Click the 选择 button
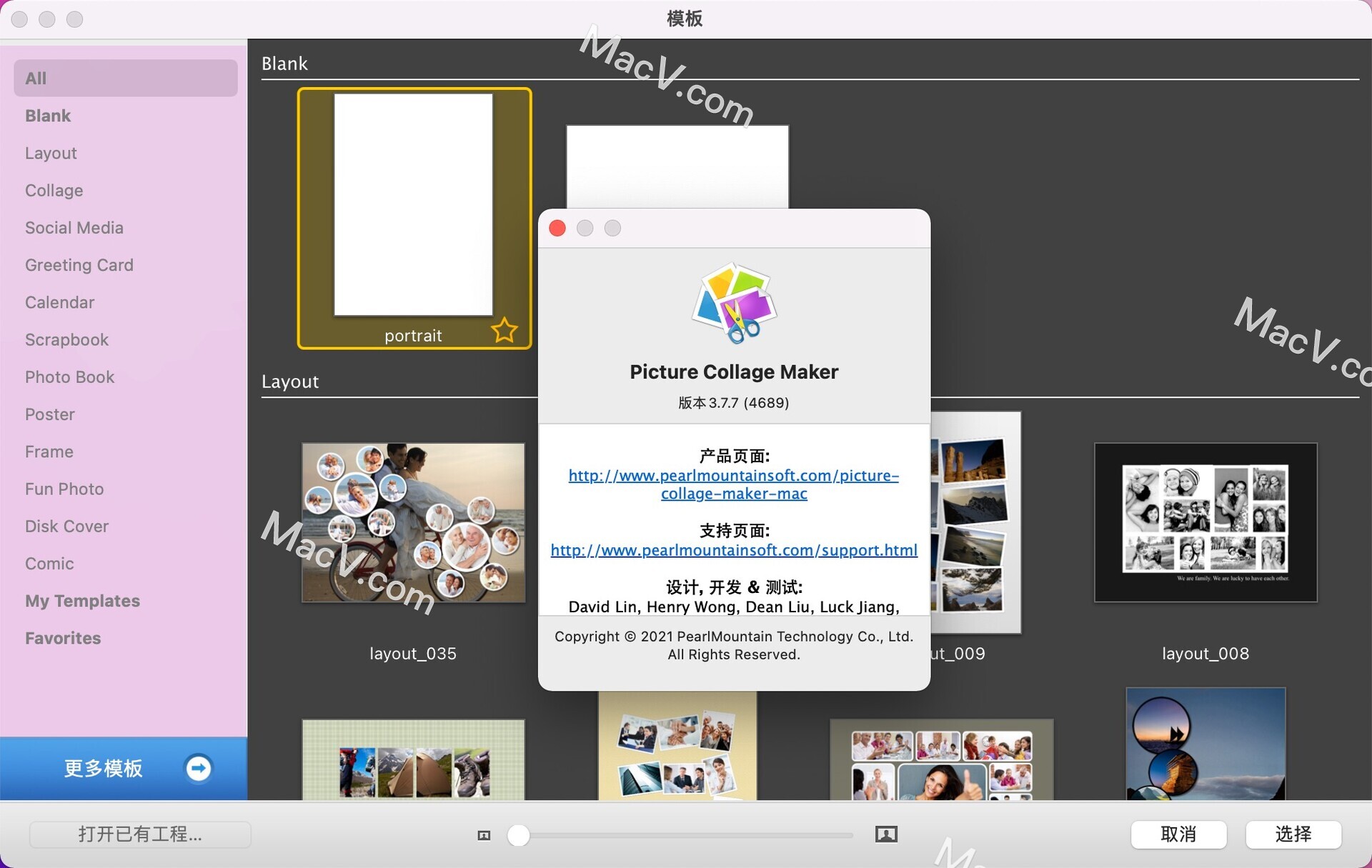The height and width of the screenshot is (868, 1372). (x=1293, y=834)
